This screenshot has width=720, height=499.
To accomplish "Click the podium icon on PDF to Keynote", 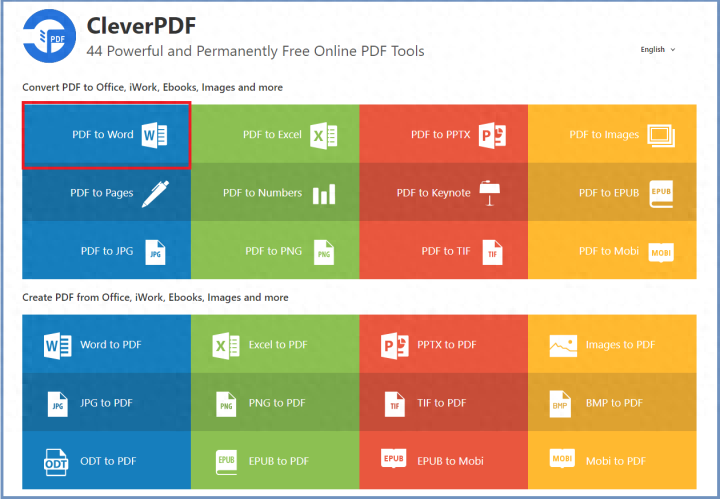I will coord(489,193).
